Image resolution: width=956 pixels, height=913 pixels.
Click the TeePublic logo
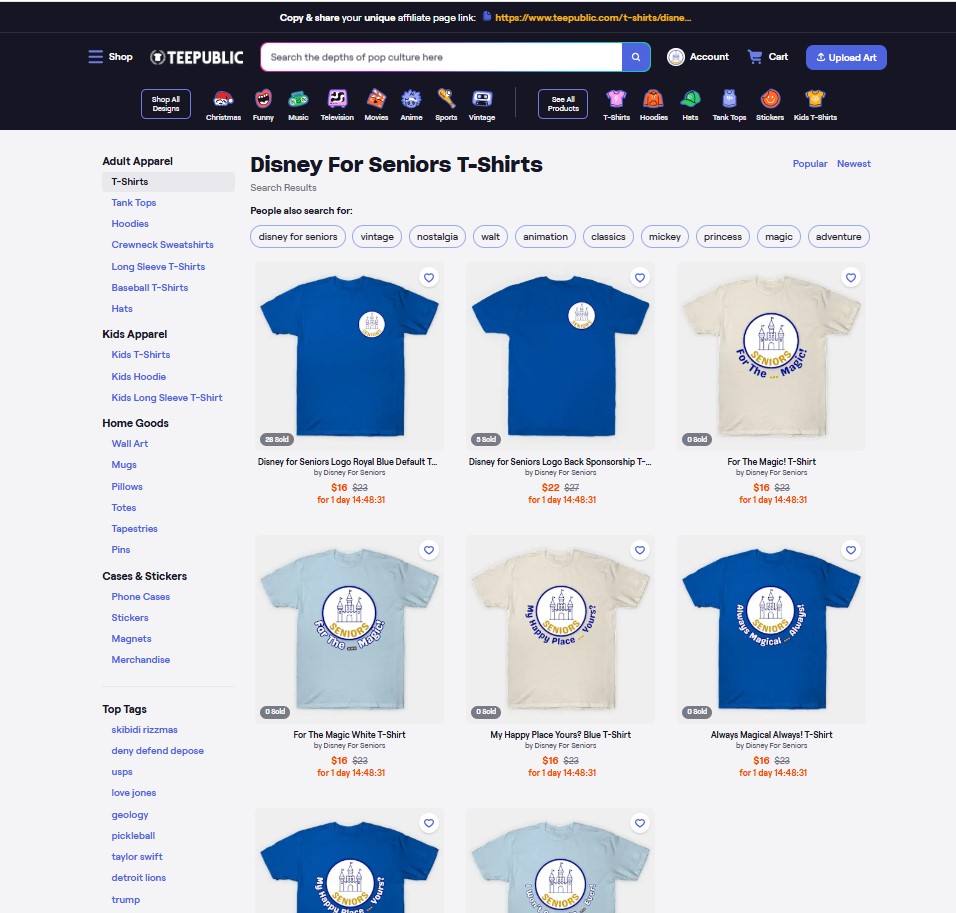coord(196,57)
